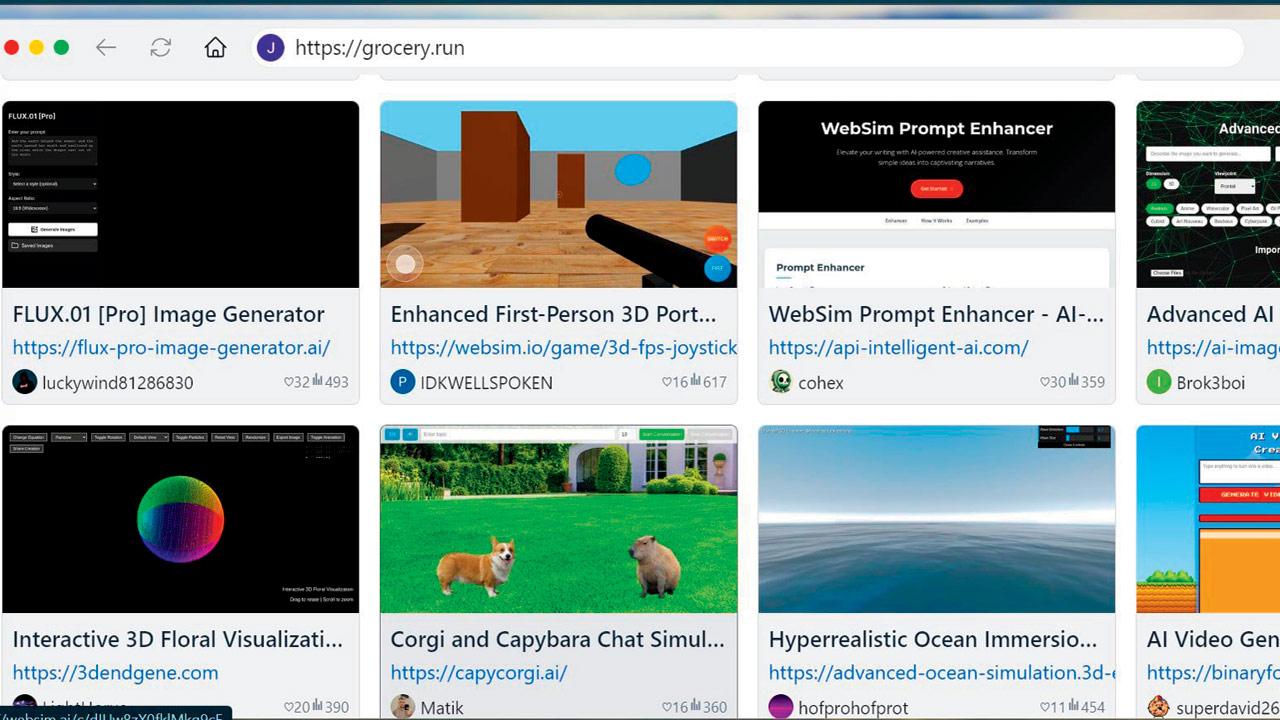Open Enhanced First-Person 3D Port... title
The width and height of the screenshot is (1280, 720).
(553, 314)
